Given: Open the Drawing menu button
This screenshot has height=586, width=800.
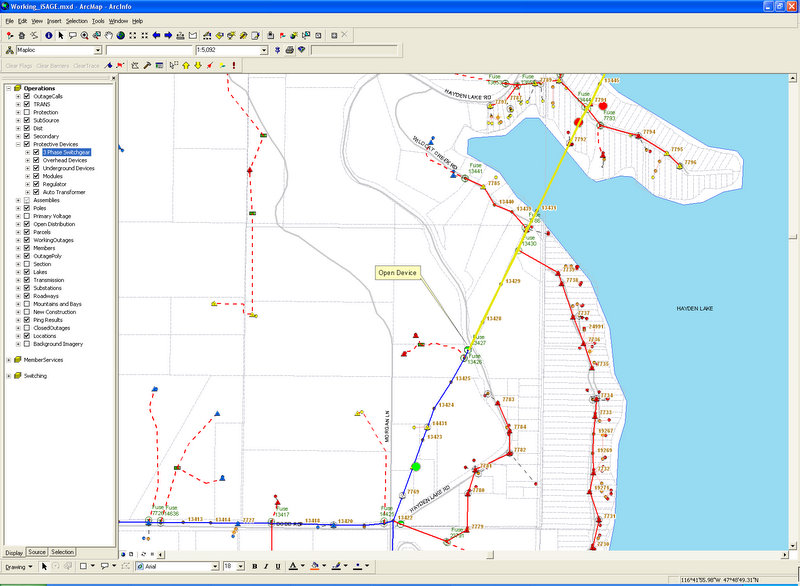Looking at the screenshot, I should coord(19,566).
